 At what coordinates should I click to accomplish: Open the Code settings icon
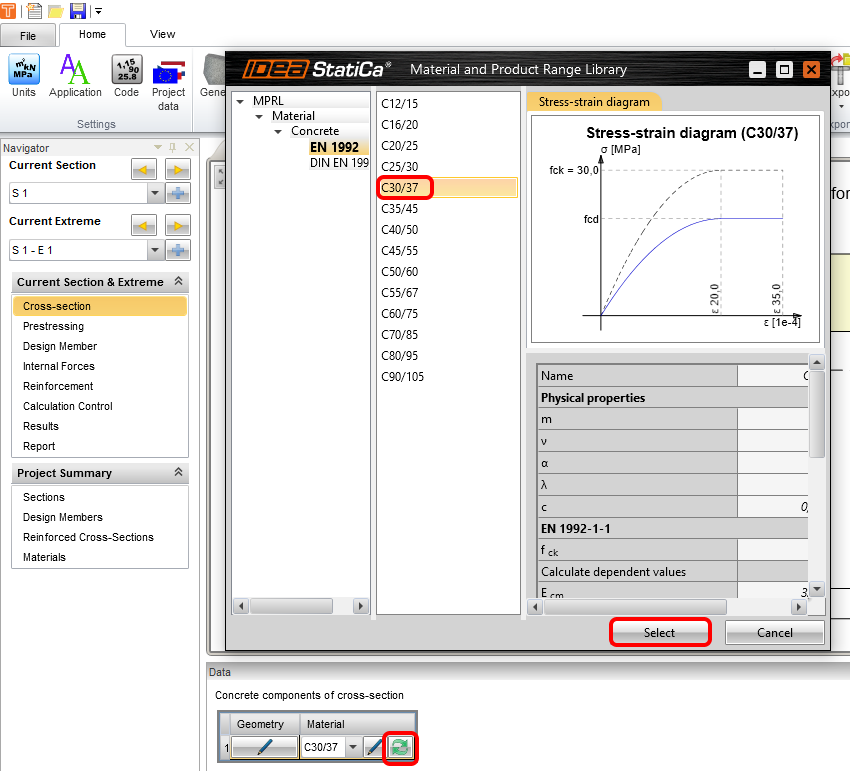[126, 76]
